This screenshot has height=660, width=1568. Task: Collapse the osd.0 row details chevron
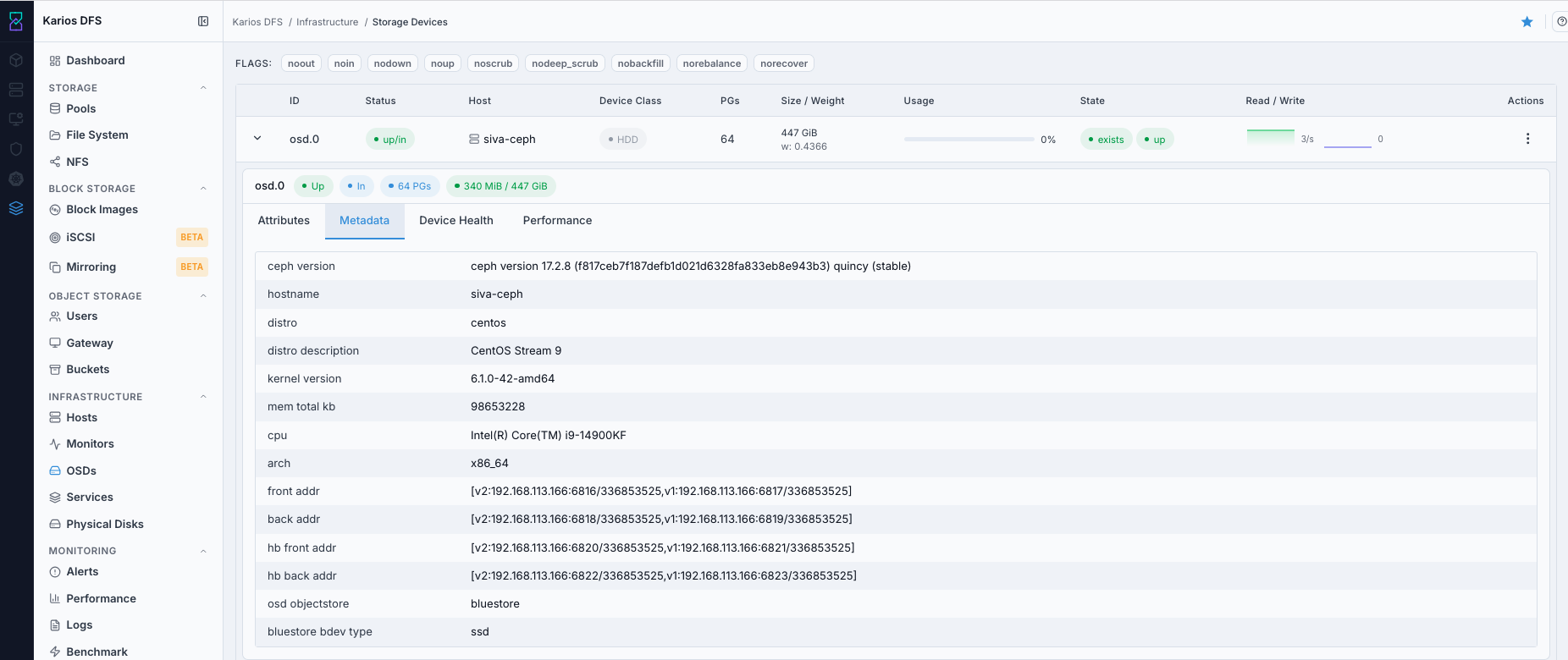tap(257, 139)
